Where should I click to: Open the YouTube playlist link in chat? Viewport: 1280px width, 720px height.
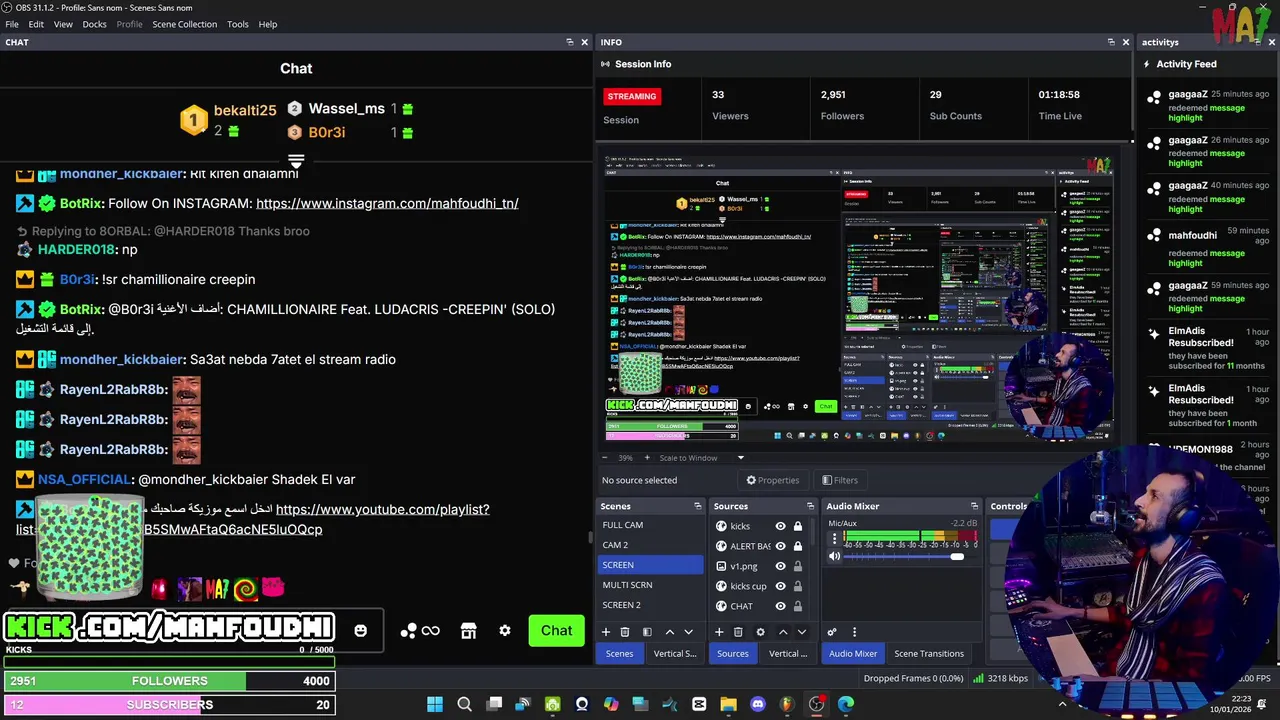(x=382, y=509)
